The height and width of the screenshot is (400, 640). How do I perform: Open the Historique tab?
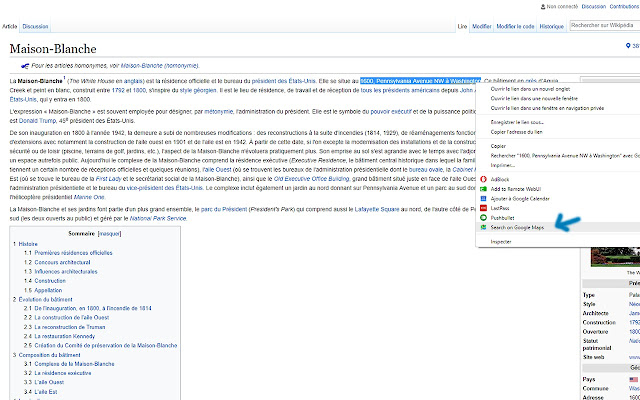[x=551, y=27]
